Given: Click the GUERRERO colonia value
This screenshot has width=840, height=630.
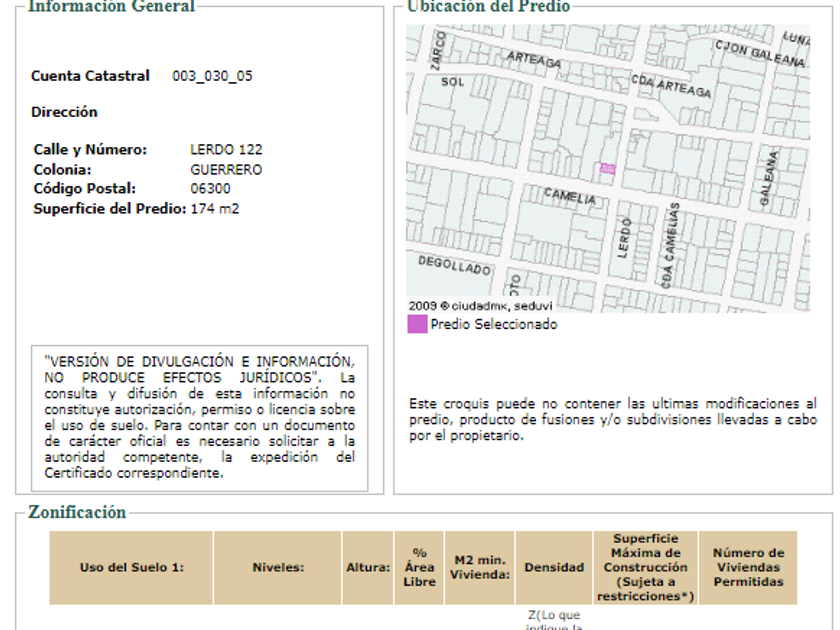Looking at the screenshot, I should pos(226,170).
